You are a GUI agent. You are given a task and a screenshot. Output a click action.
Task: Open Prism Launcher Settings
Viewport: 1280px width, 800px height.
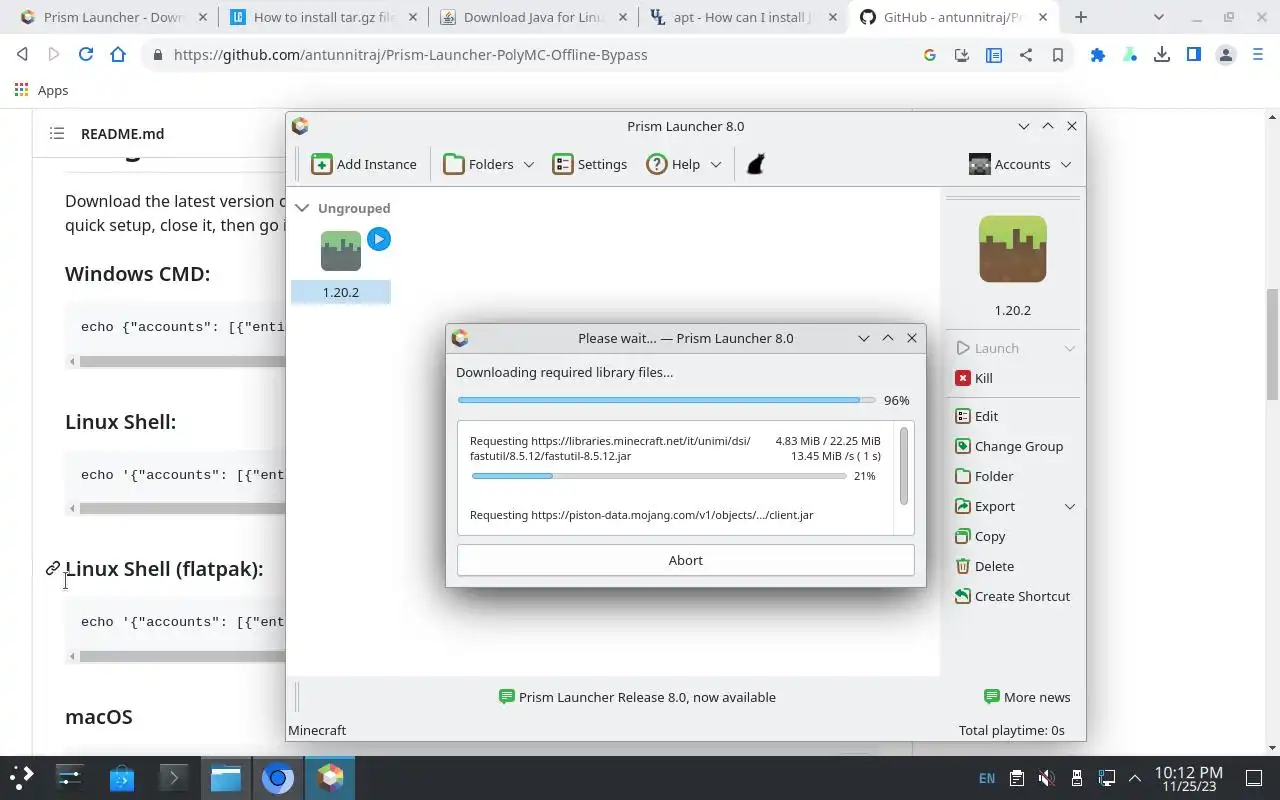click(x=590, y=164)
